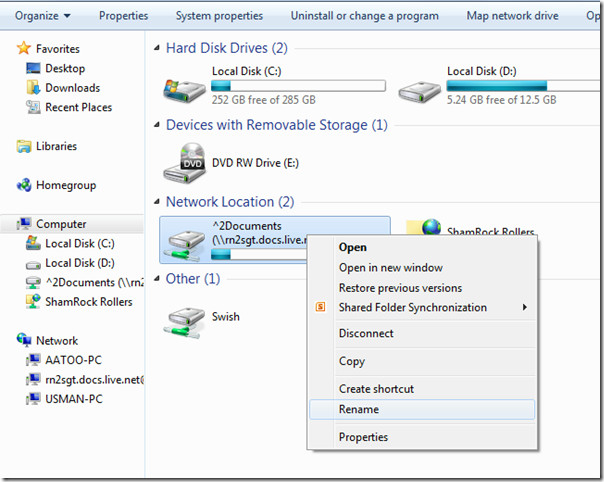This screenshot has height=482, width=604.
Task: Select Downloads in the Favorites list
Action: pyautogui.click(x=72, y=88)
